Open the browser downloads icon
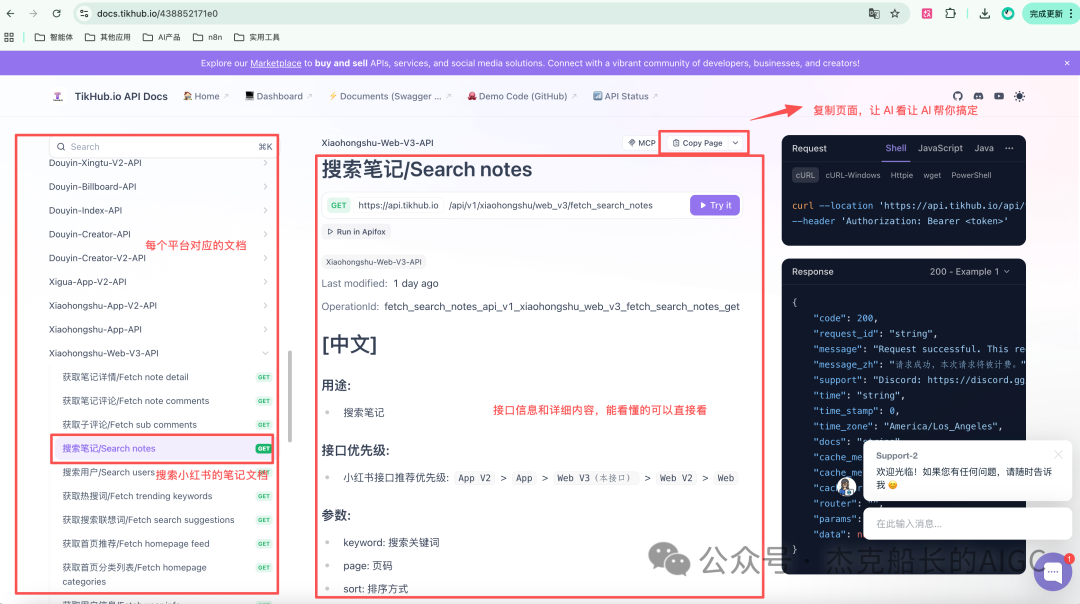This screenshot has width=1080, height=604. coord(985,14)
